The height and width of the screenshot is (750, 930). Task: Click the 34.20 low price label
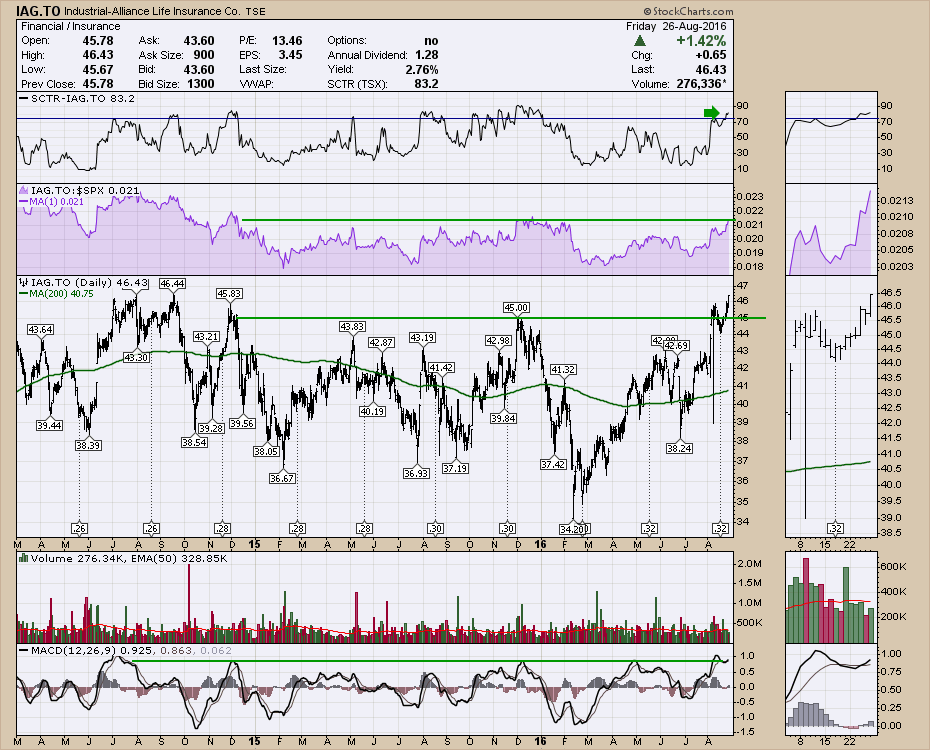572,528
